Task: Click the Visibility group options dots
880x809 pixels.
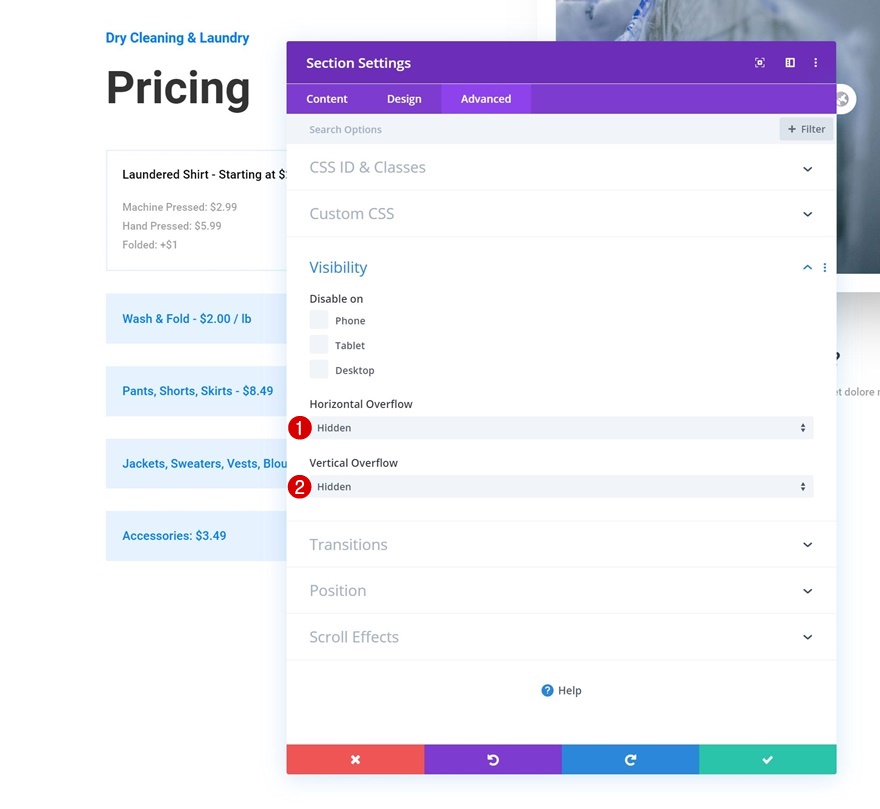Action: (825, 268)
